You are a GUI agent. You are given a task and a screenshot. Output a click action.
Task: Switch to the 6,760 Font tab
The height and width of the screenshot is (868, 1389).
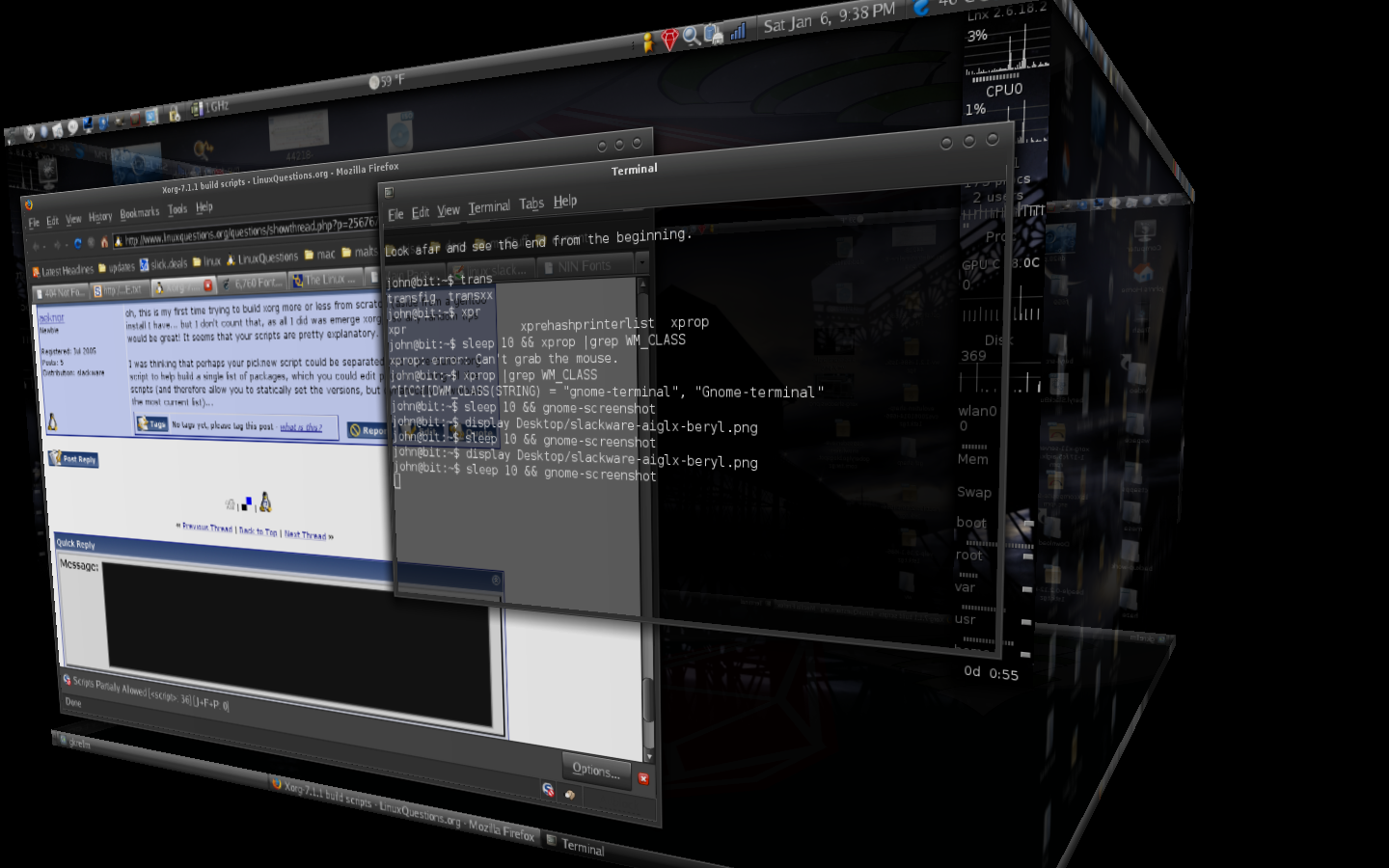(253, 283)
